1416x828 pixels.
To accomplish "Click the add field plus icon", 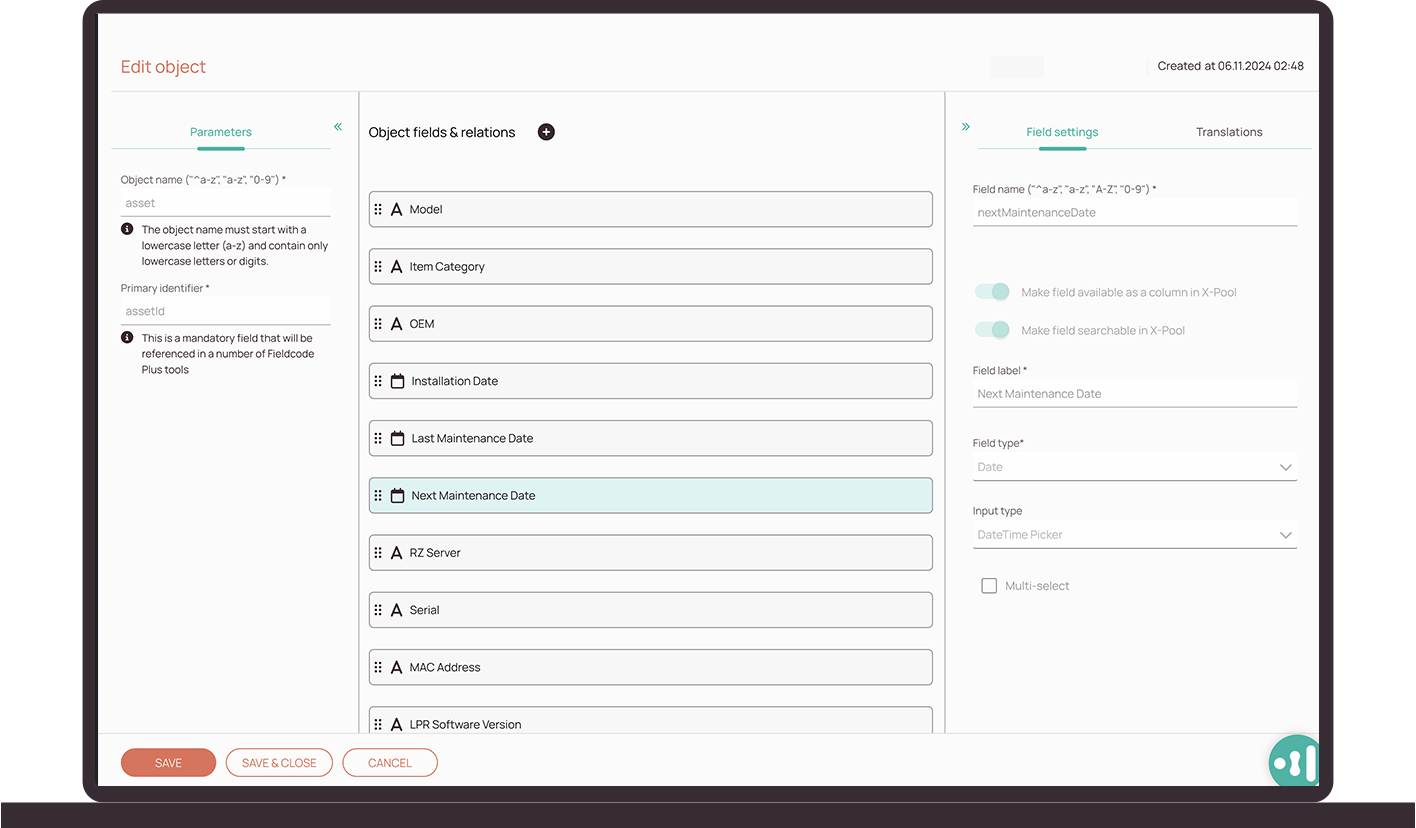I will (x=546, y=132).
